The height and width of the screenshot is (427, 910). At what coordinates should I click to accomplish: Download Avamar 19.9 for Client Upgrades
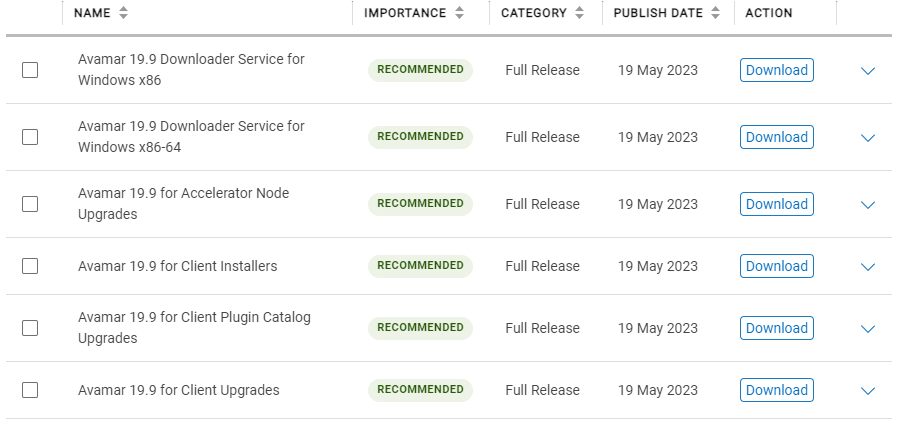pos(776,390)
